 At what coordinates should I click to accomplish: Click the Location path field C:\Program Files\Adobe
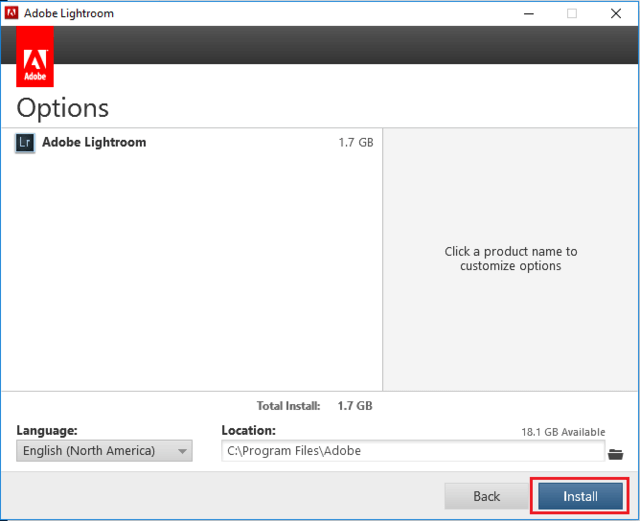coord(412,451)
